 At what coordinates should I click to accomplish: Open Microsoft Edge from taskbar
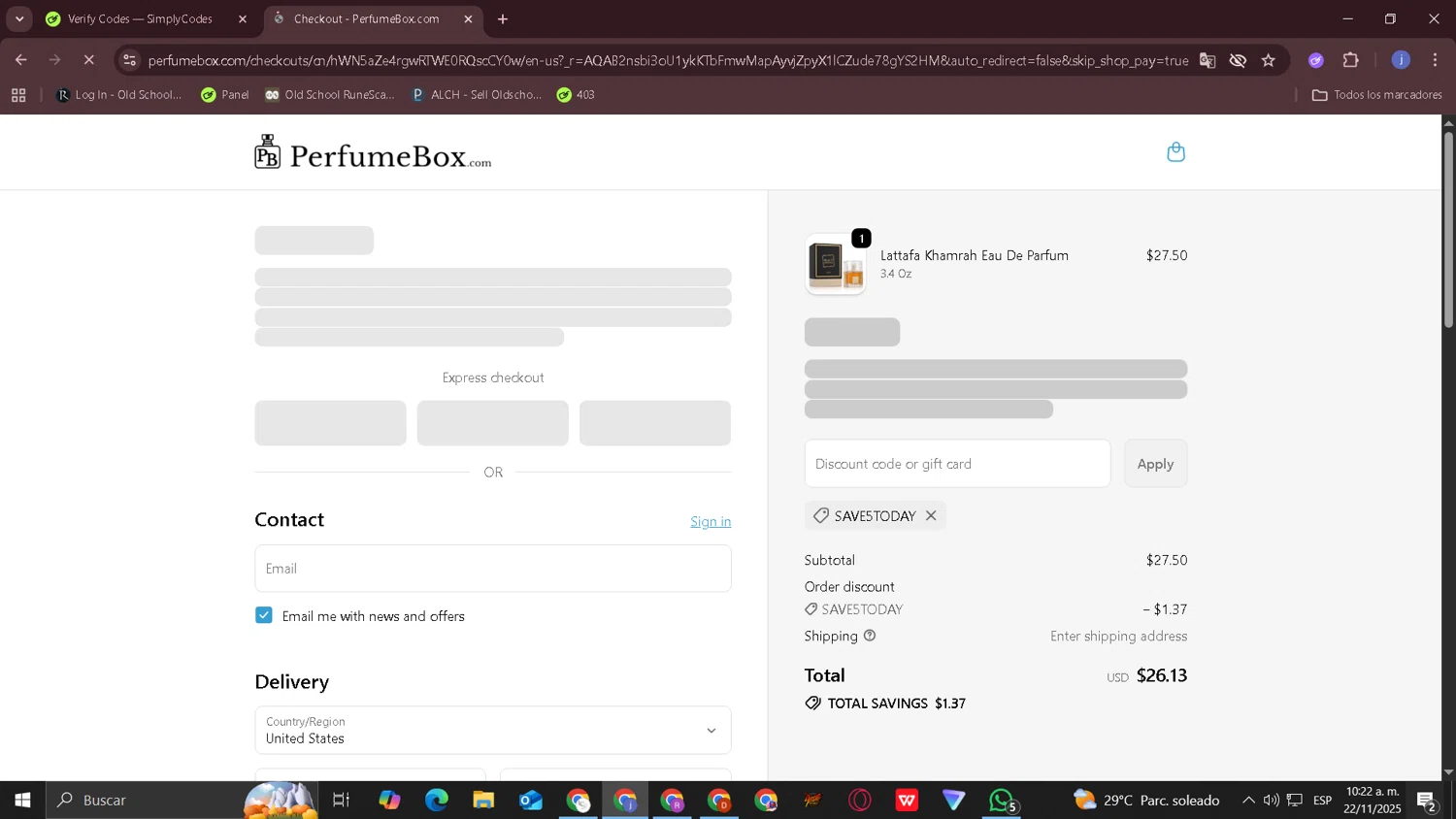(437, 801)
